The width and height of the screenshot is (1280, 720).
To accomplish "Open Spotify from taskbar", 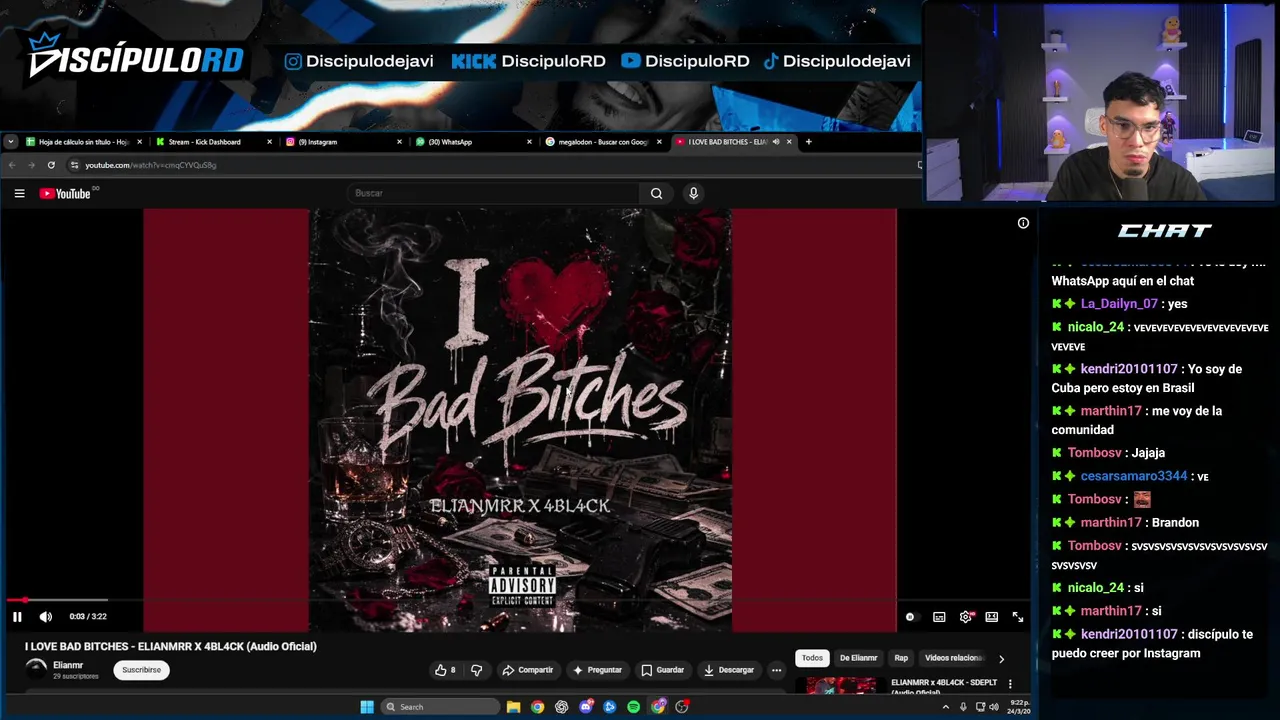I will (633, 707).
